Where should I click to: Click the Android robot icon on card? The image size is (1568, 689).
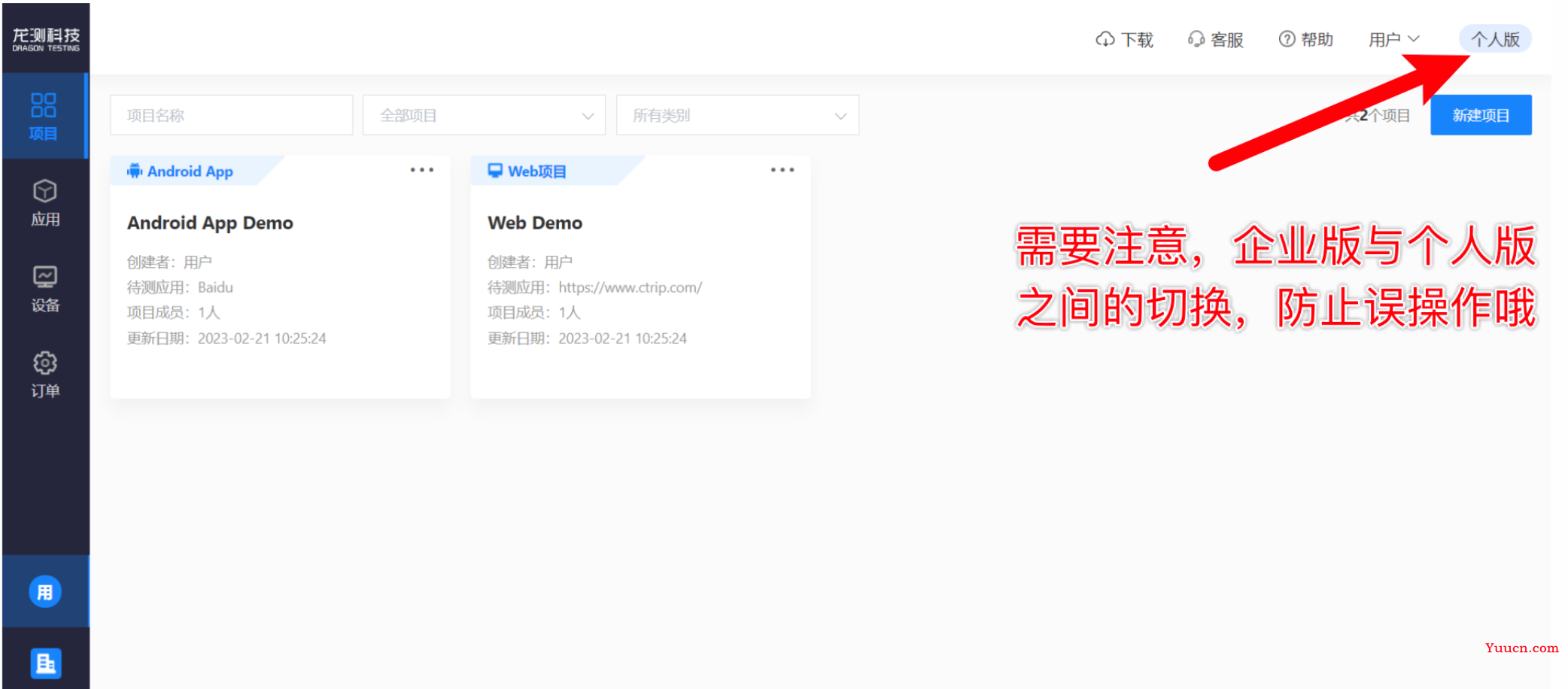pyautogui.click(x=135, y=171)
